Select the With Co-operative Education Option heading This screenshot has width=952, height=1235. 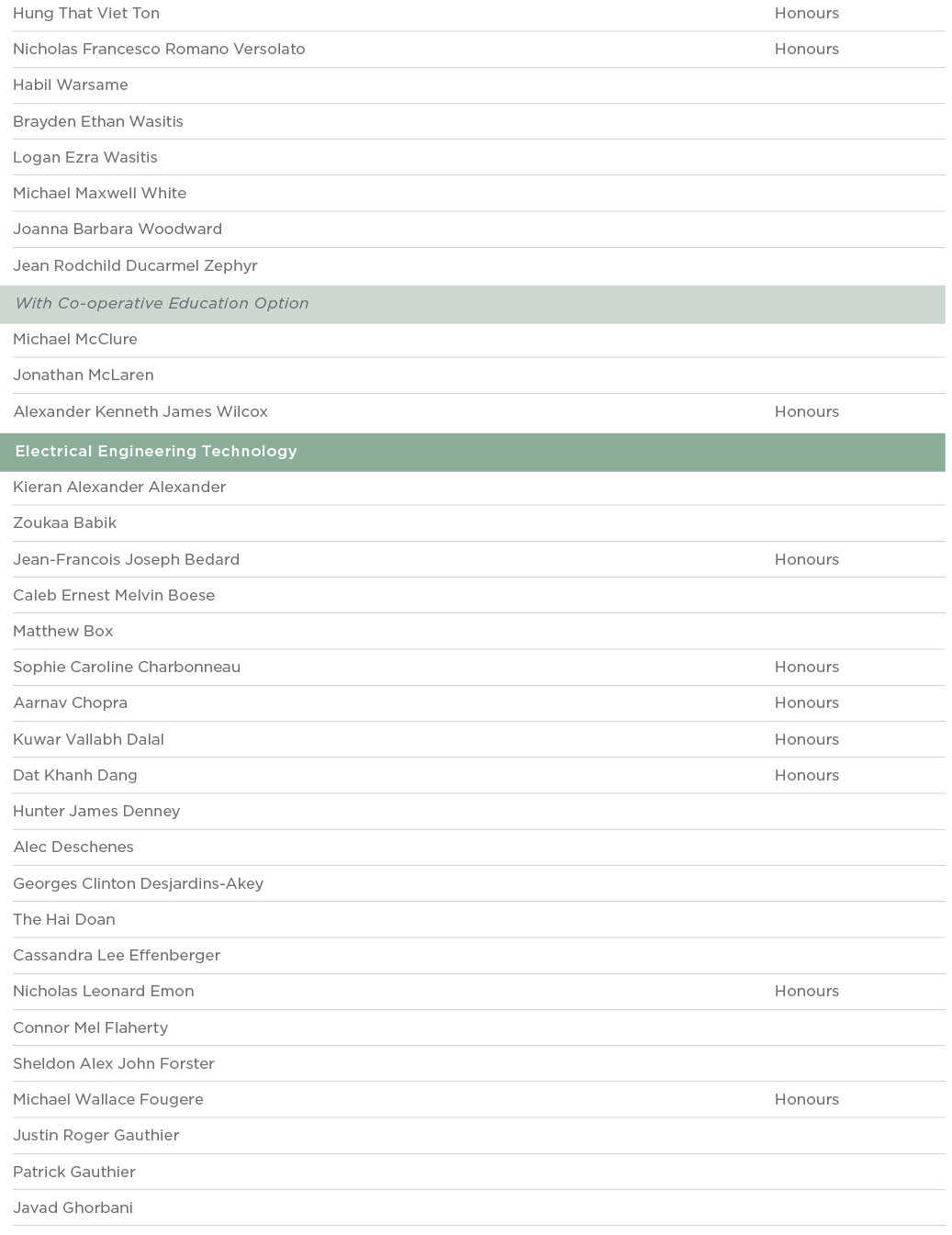tap(162, 303)
